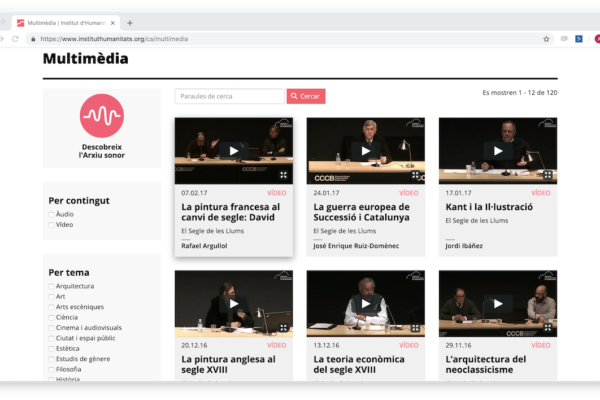Select the Multimèdia browser tab

[65, 22]
